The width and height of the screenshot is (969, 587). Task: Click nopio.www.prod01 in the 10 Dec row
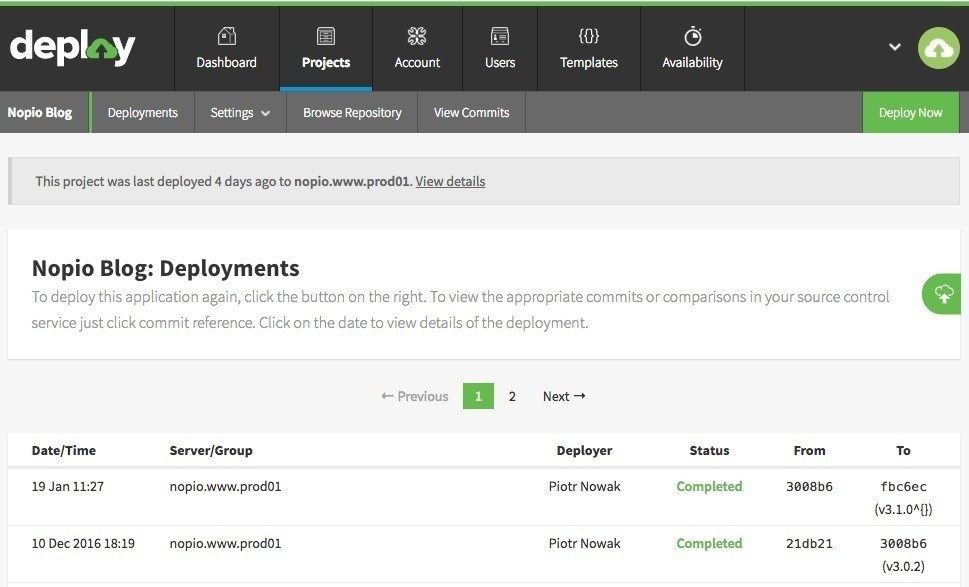[x=225, y=543]
